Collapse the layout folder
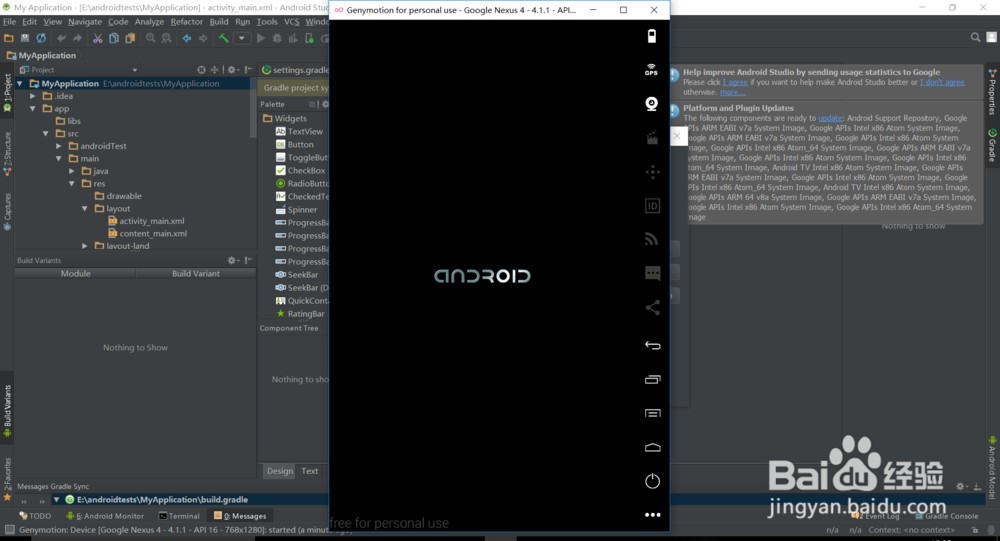This screenshot has height=541, width=1000. pyautogui.click(x=85, y=209)
